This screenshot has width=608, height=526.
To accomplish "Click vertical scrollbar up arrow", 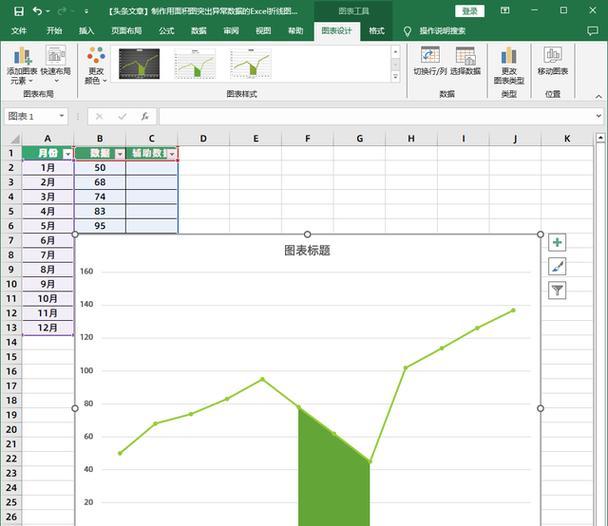I will tap(600, 138).
